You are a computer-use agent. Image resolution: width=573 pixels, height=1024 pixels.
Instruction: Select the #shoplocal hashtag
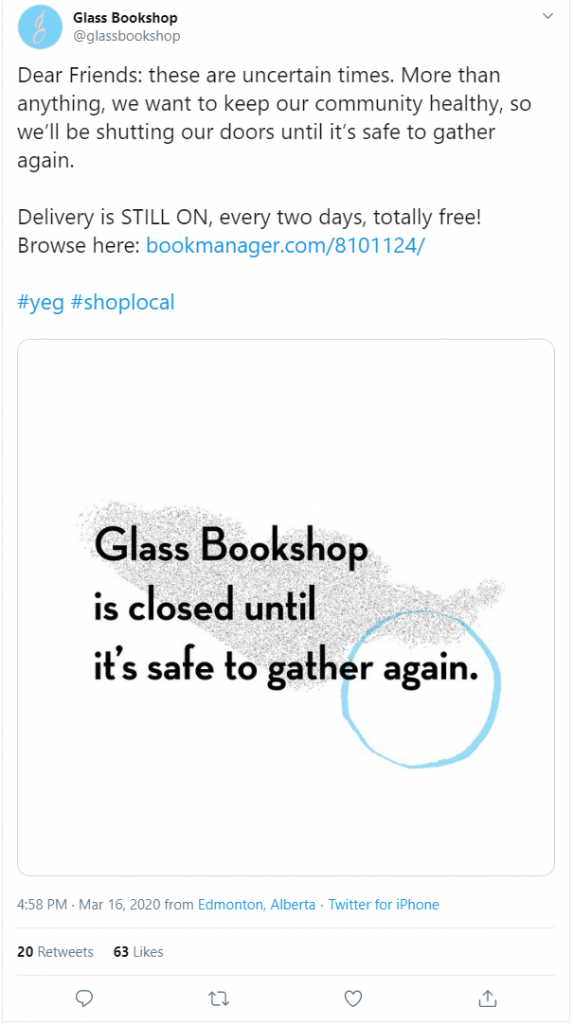pyautogui.click(x=122, y=303)
